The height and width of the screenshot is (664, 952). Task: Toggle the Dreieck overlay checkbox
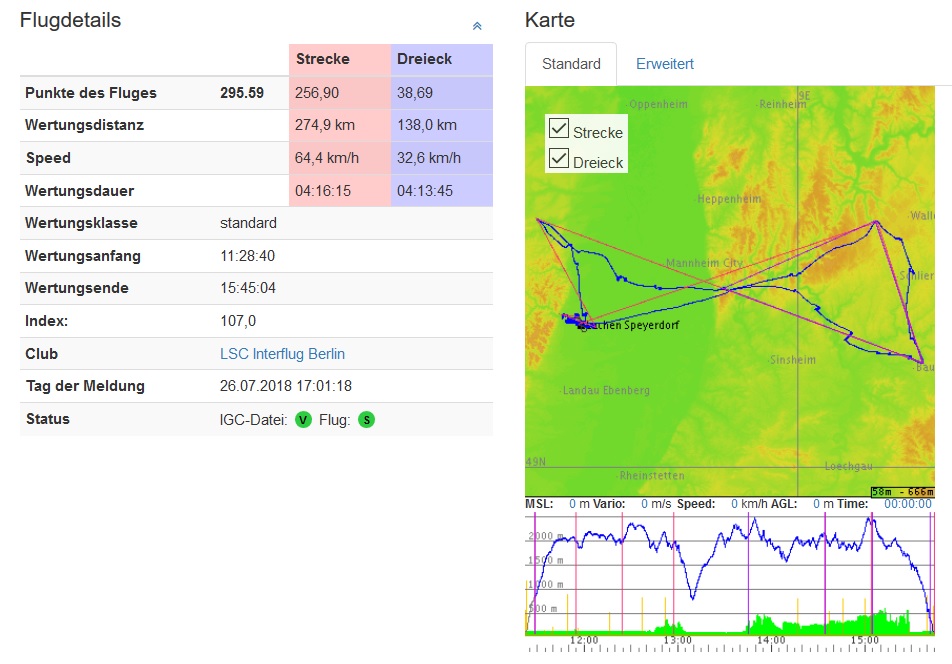560,158
